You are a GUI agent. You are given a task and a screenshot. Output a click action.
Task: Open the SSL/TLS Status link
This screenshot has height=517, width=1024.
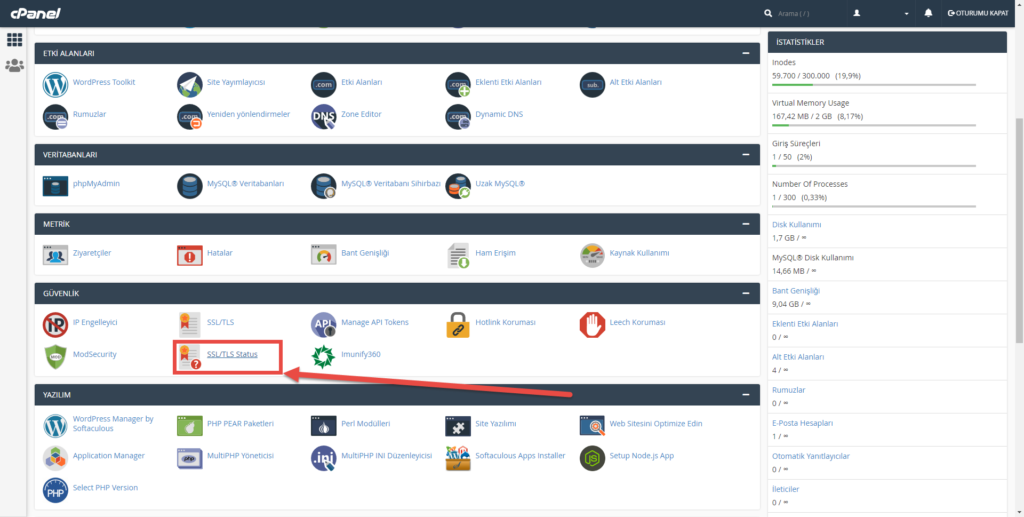pos(232,354)
